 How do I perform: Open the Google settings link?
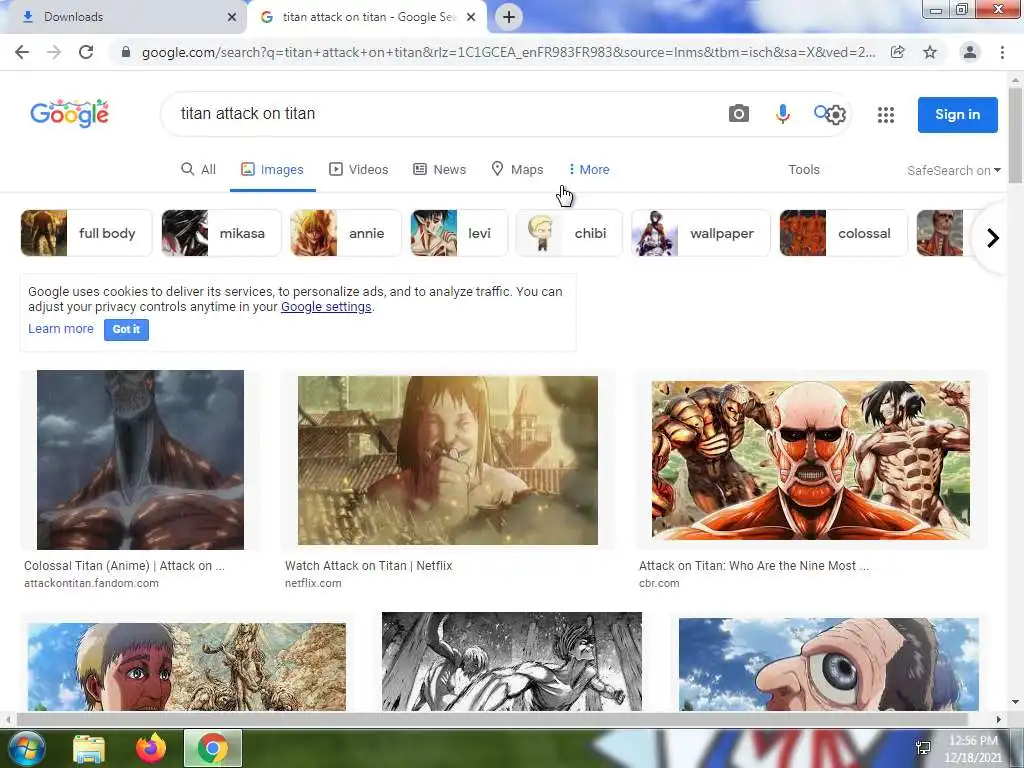(326, 307)
